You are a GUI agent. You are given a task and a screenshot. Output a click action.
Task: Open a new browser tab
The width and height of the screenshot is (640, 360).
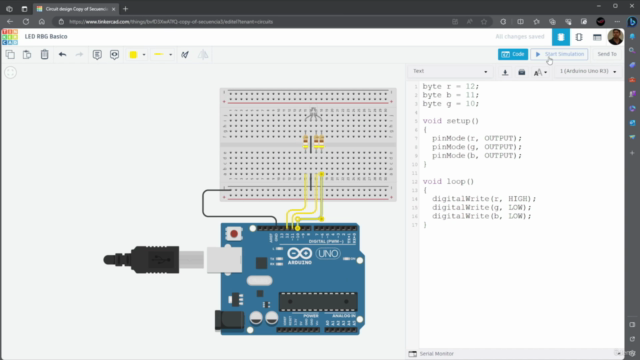125,9
